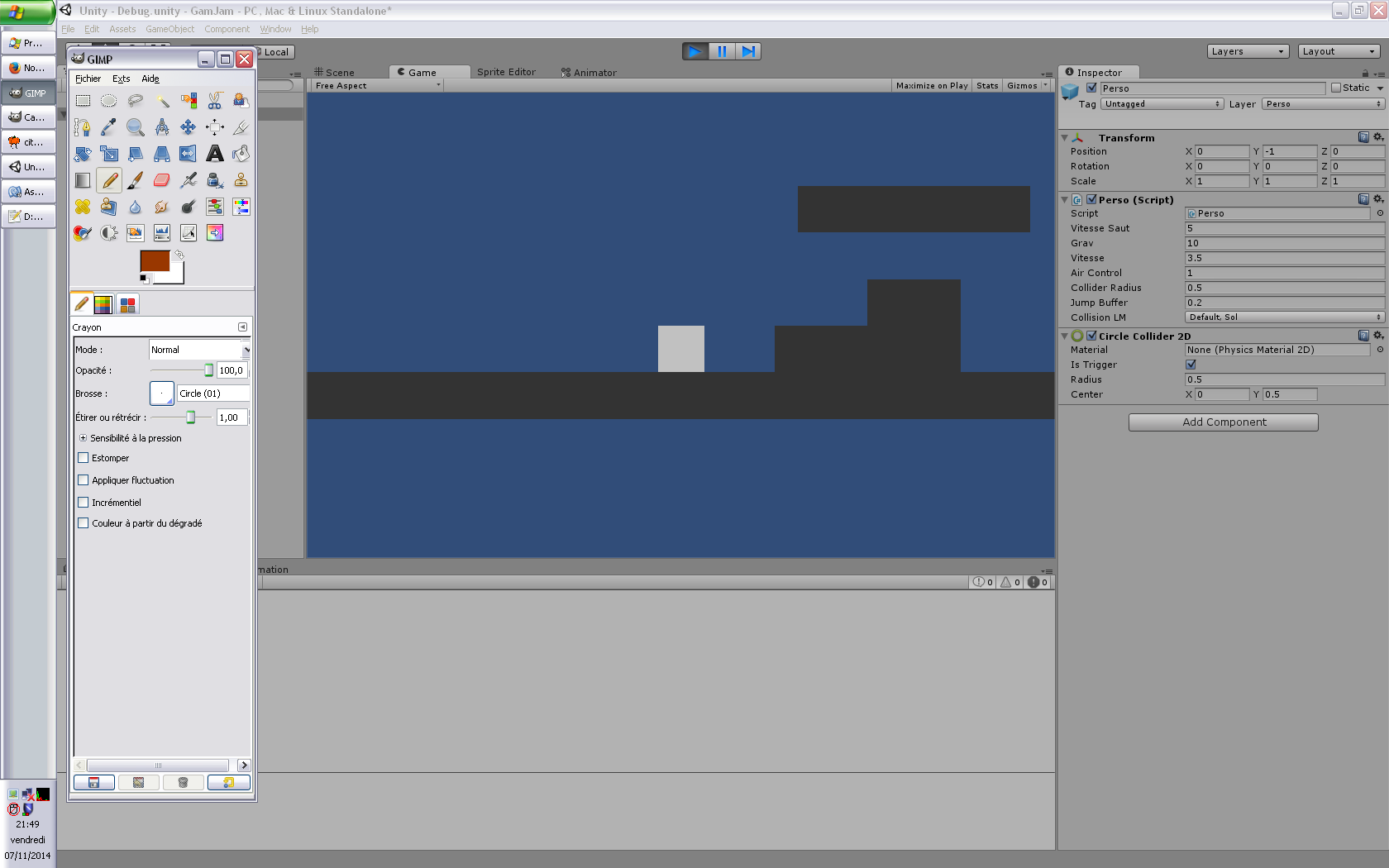Click the Unity Pause button

coord(722,51)
